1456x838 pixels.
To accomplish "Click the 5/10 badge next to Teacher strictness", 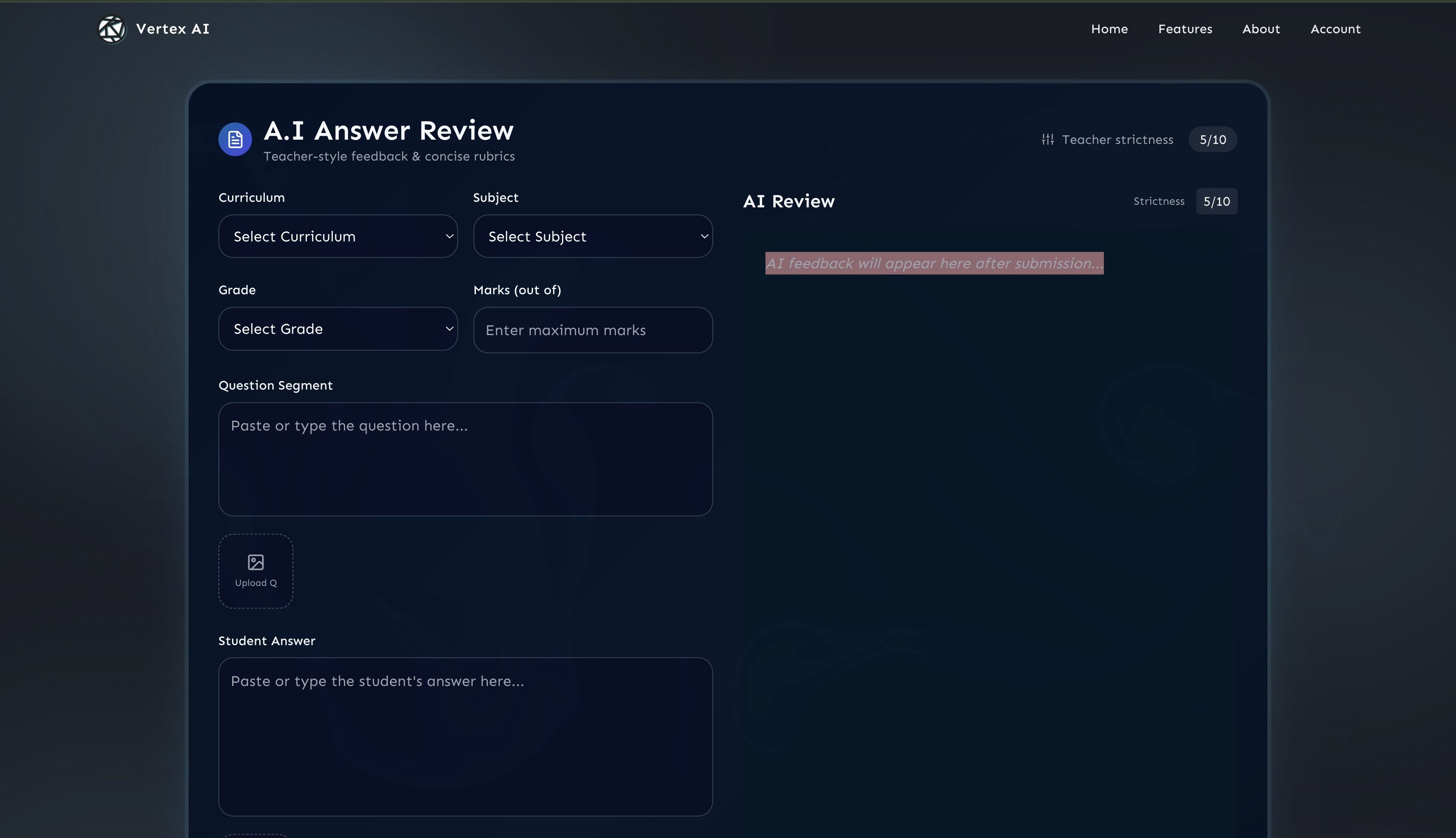I will pos(1212,139).
